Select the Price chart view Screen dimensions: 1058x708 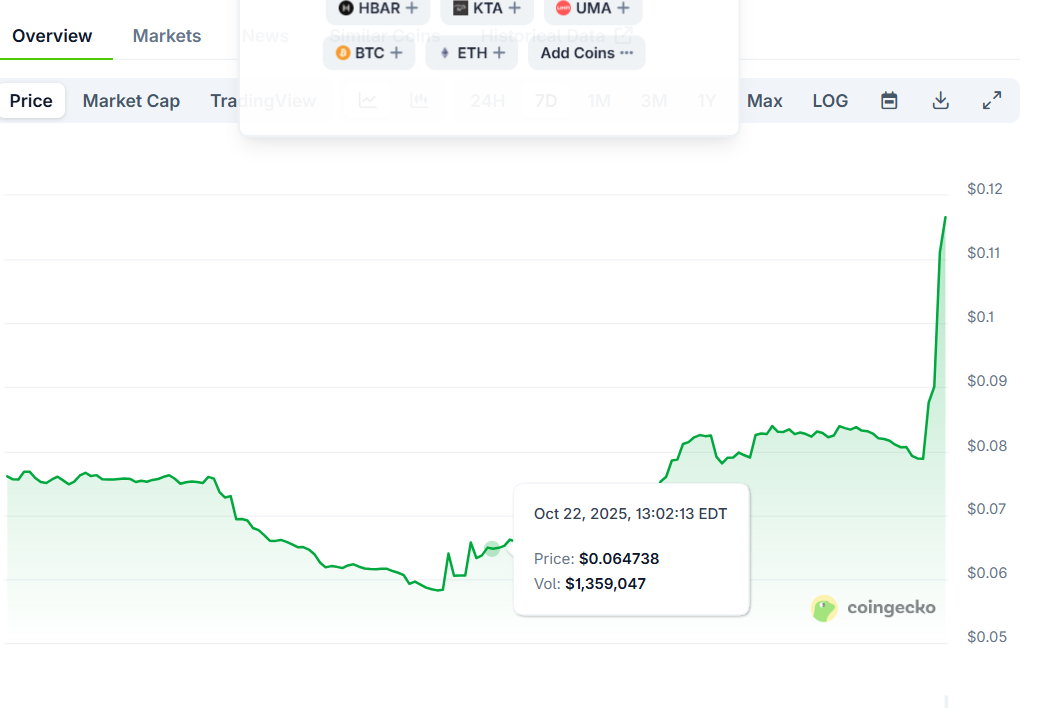pos(31,101)
